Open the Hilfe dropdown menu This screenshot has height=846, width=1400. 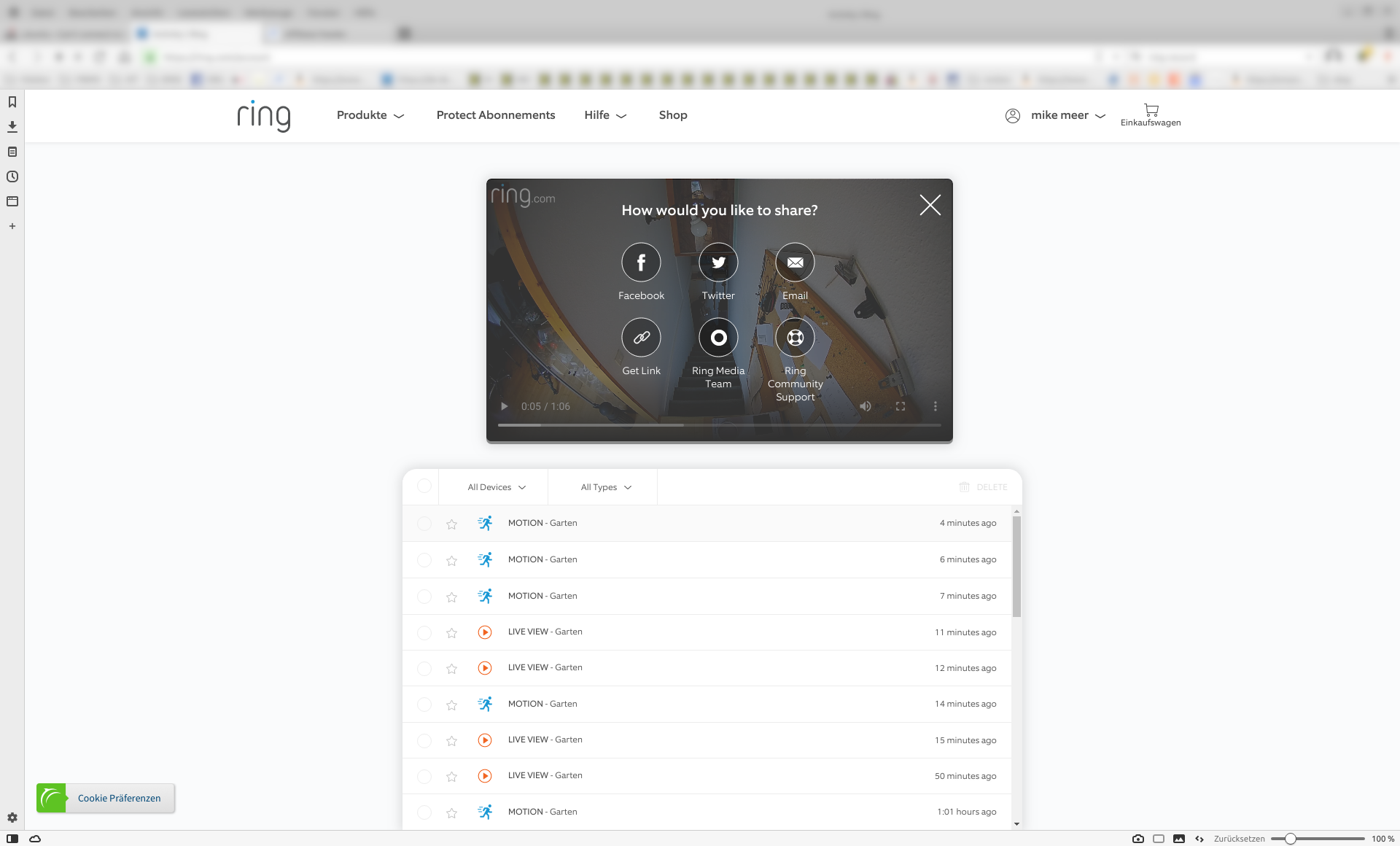point(605,115)
